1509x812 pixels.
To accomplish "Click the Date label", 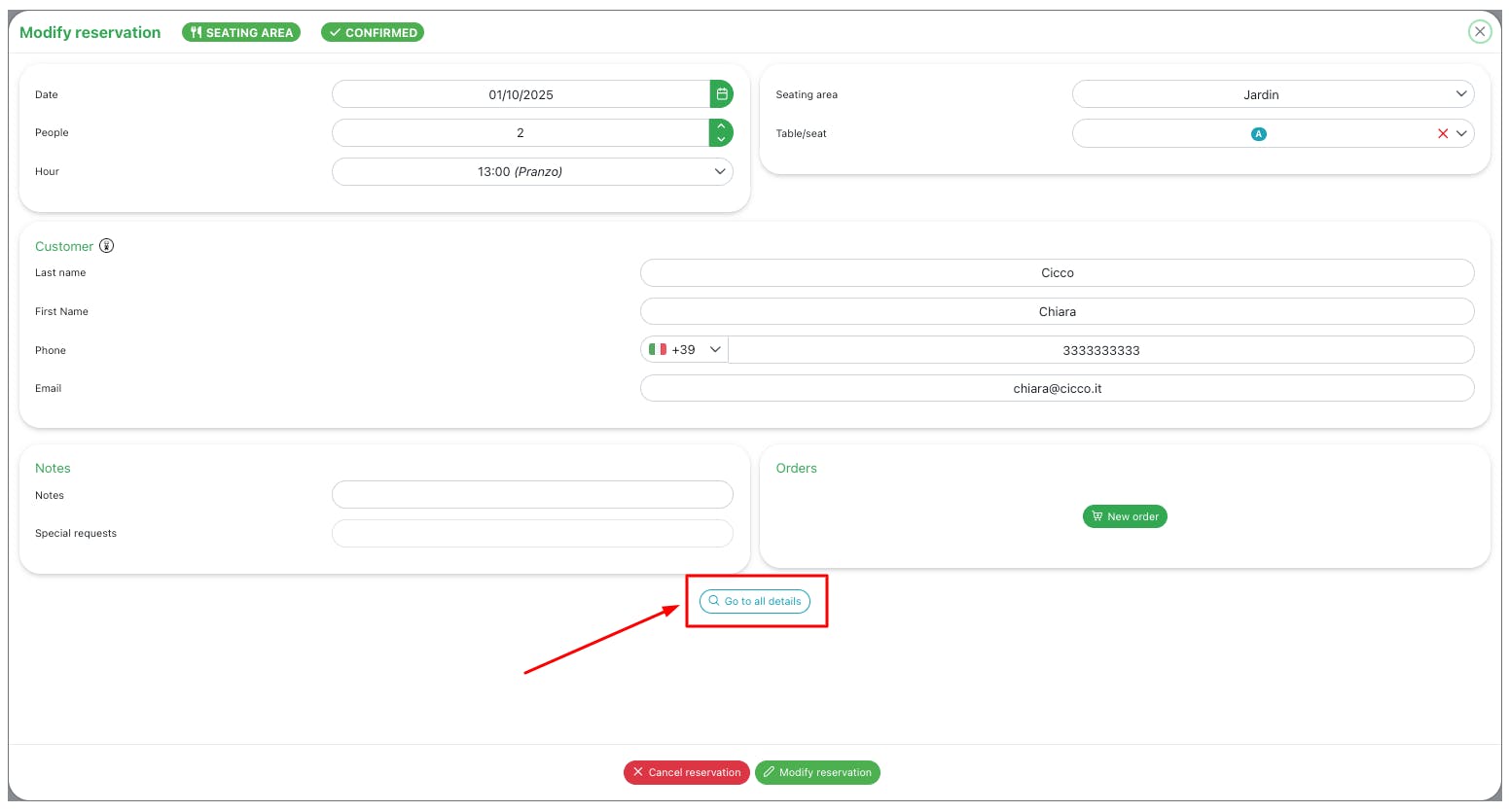I will click(x=47, y=94).
